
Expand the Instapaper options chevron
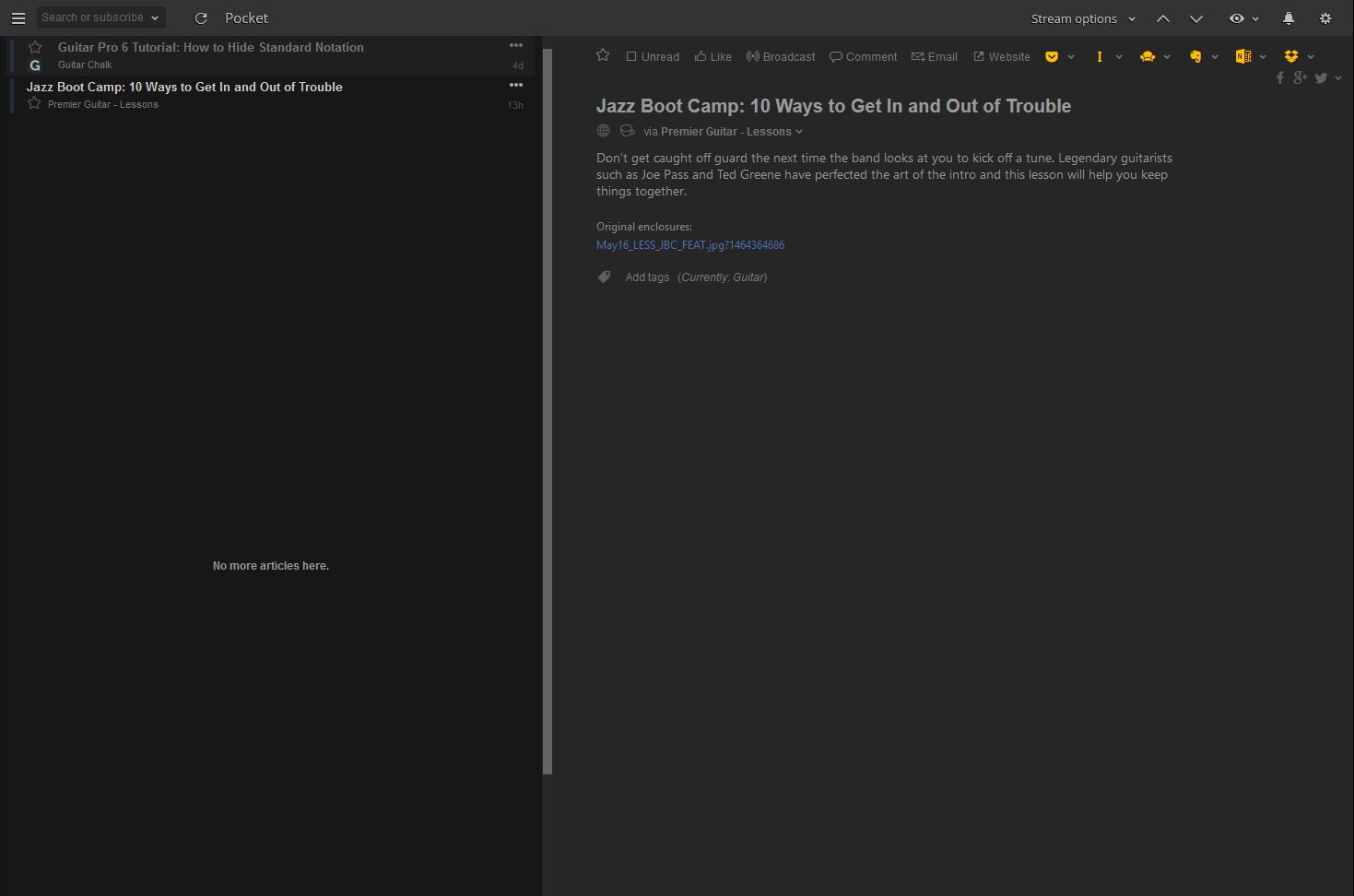(1119, 57)
